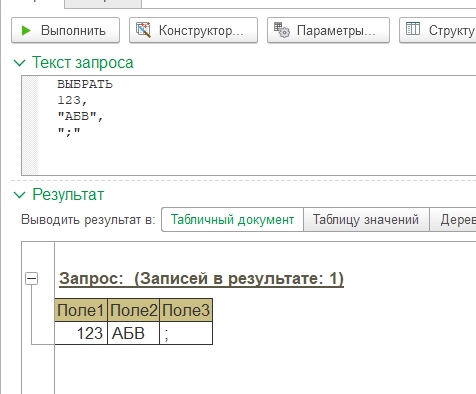Click the 123, line in query text

(72, 100)
